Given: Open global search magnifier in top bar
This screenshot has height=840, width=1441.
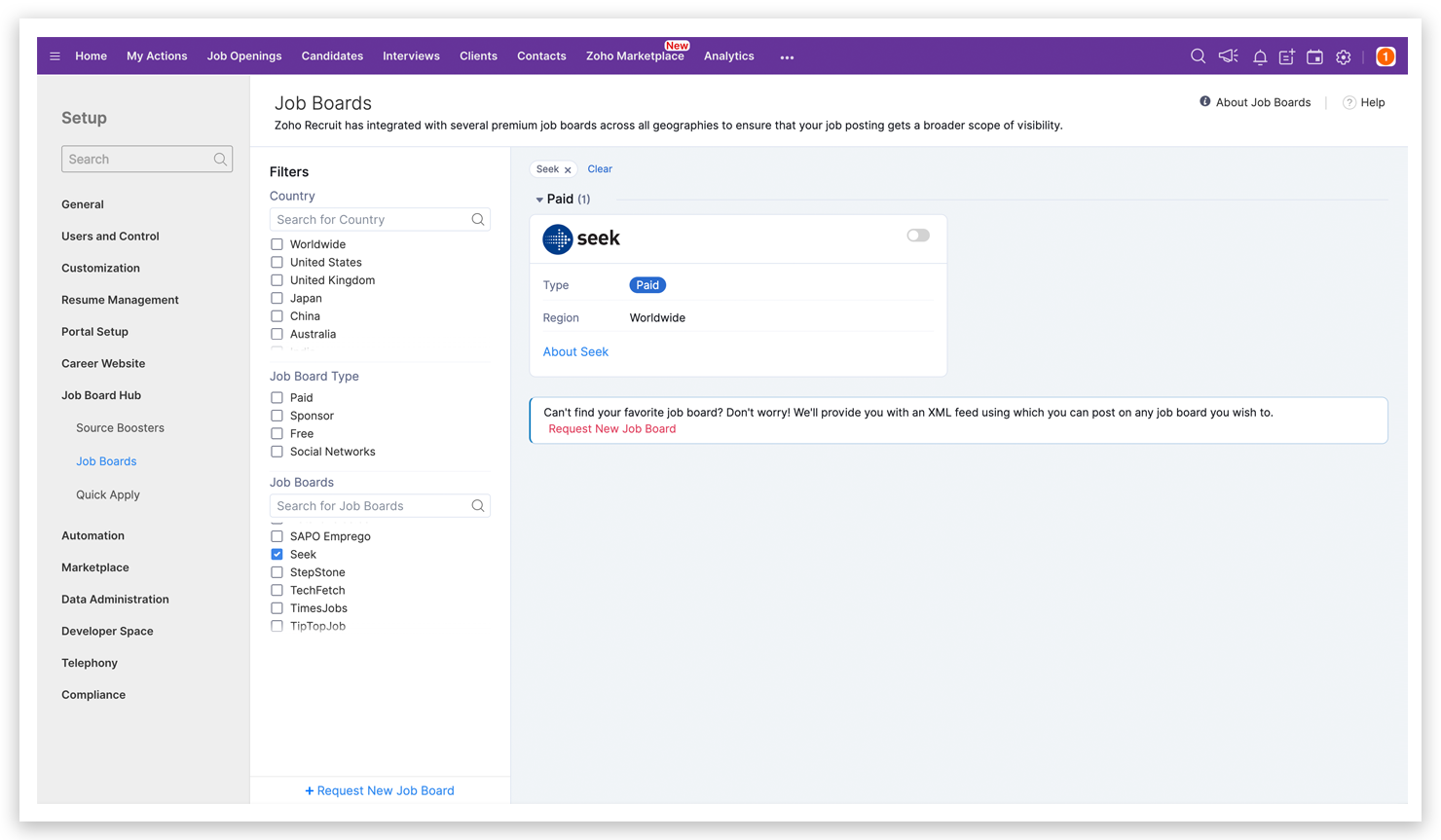Looking at the screenshot, I should tap(1198, 56).
